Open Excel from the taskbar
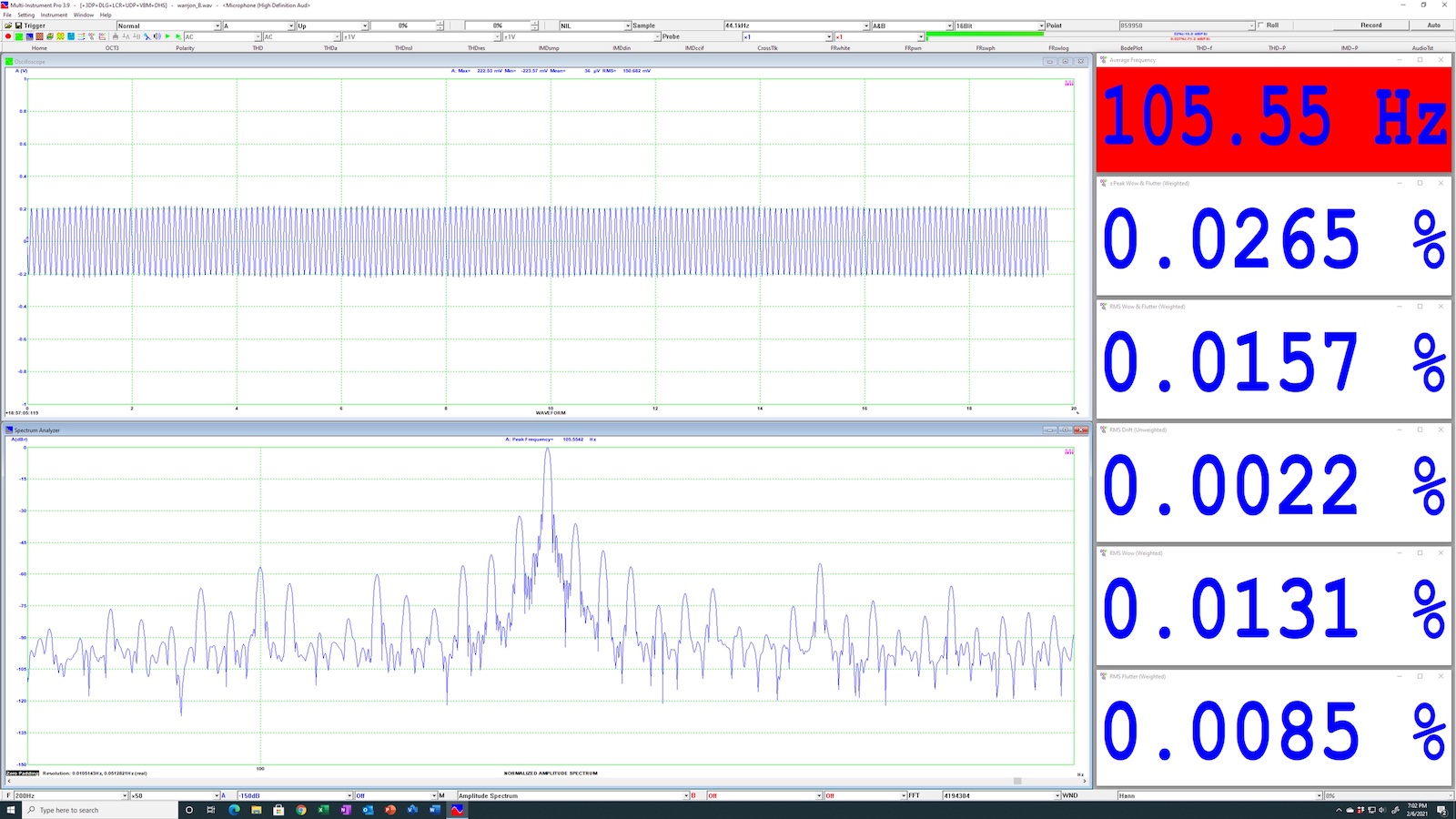 322,810
